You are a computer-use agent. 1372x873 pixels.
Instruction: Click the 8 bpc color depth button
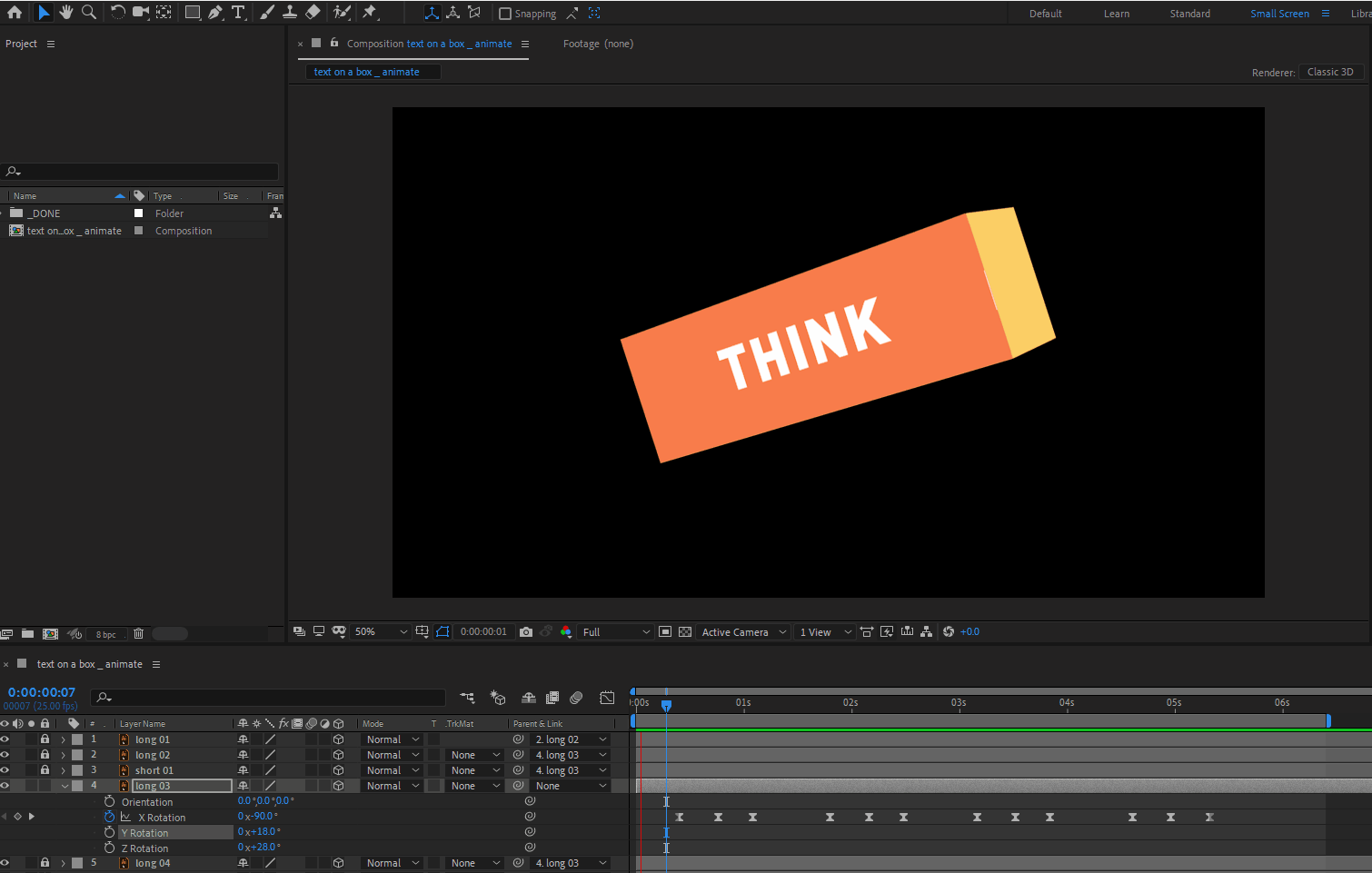coord(106,634)
